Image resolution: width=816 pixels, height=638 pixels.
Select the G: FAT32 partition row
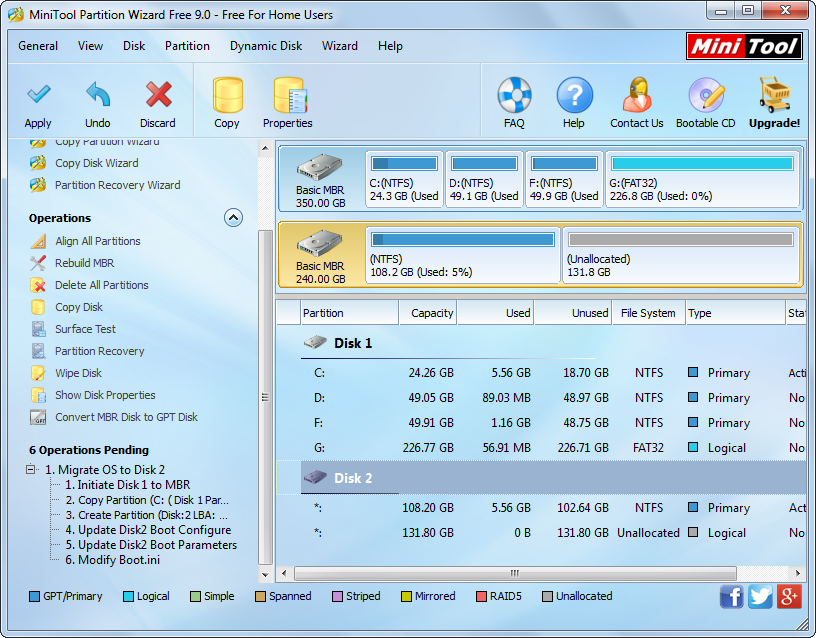(x=541, y=448)
